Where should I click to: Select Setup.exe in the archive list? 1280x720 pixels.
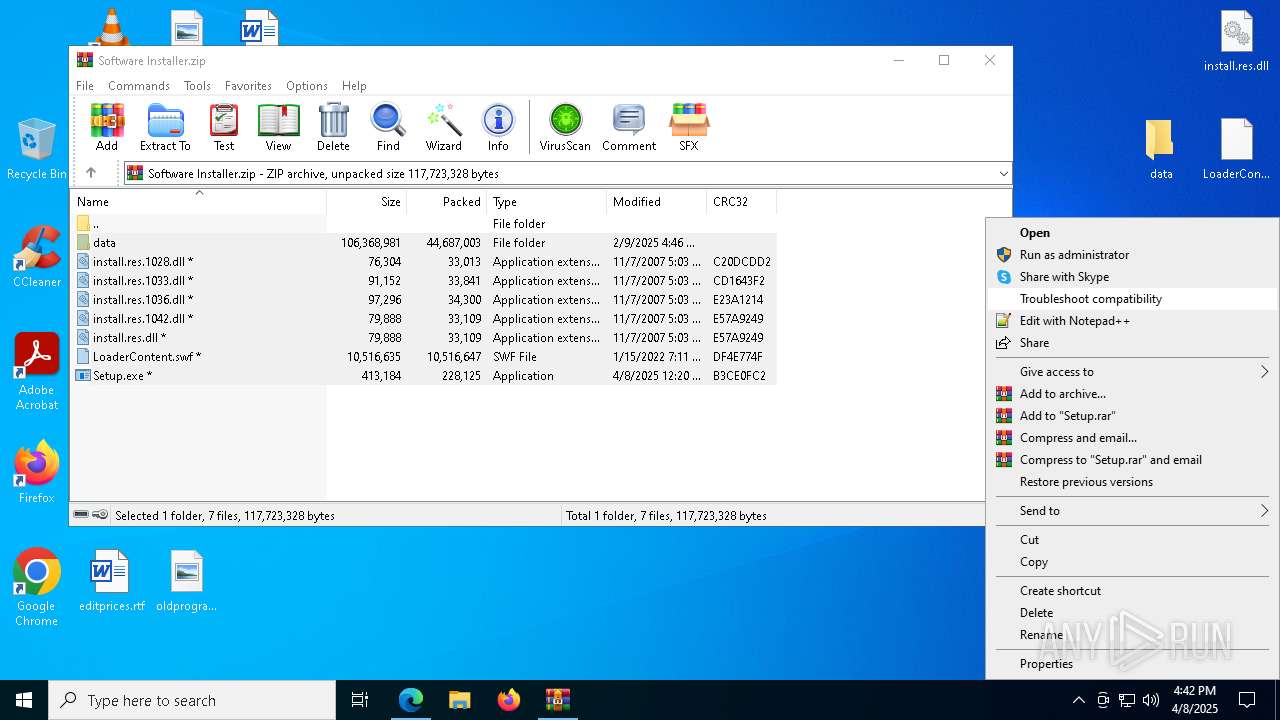click(x=424, y=375)
